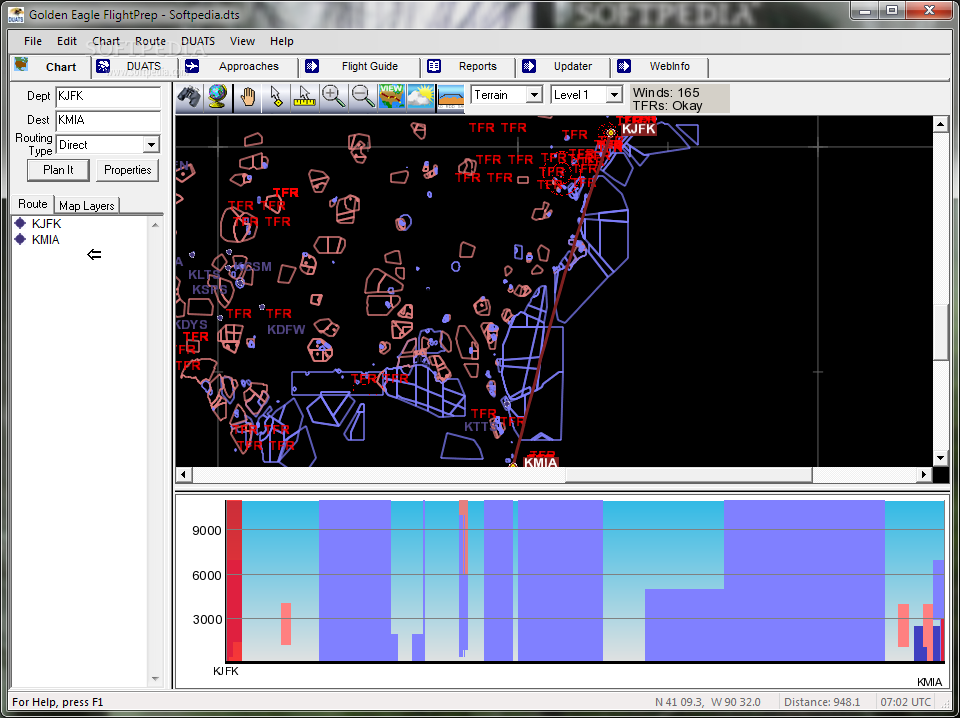Image resolution: width=960 pixels, height=718 pixels.
Task: Open the File menu
Action: coord(33,41)
